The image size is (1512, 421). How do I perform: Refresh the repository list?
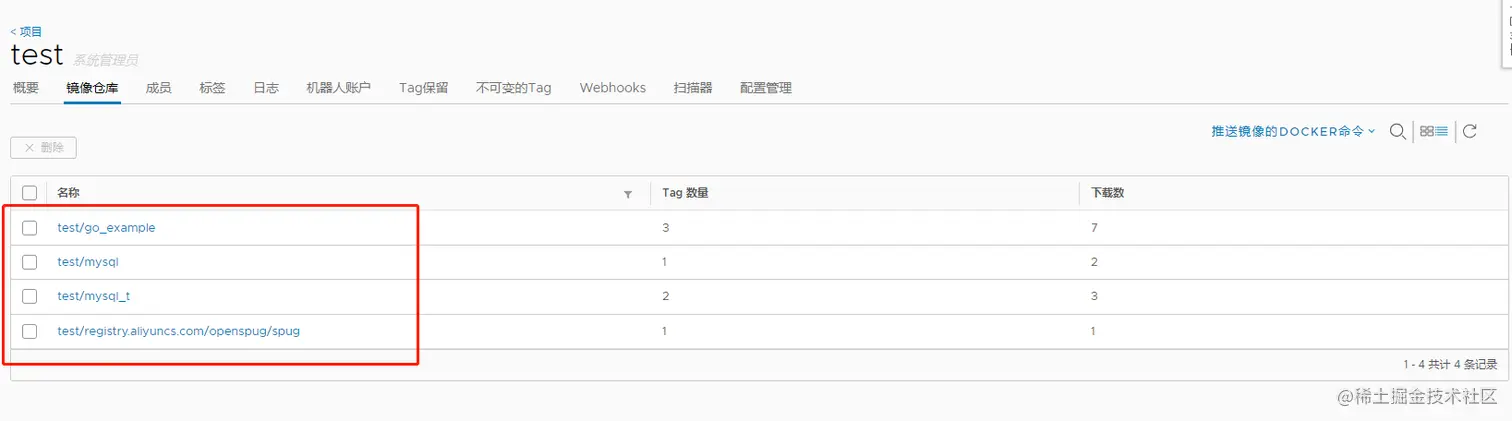[1470, 131]
